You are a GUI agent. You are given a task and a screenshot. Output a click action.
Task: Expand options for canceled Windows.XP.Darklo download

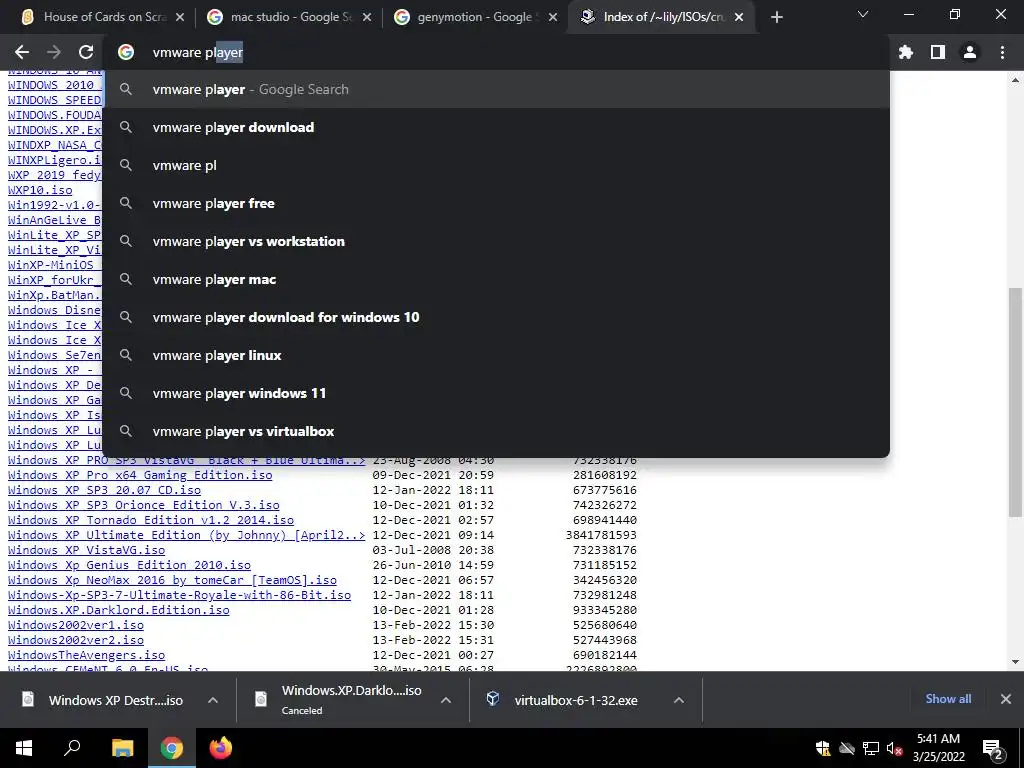click(x=446, y=700)
